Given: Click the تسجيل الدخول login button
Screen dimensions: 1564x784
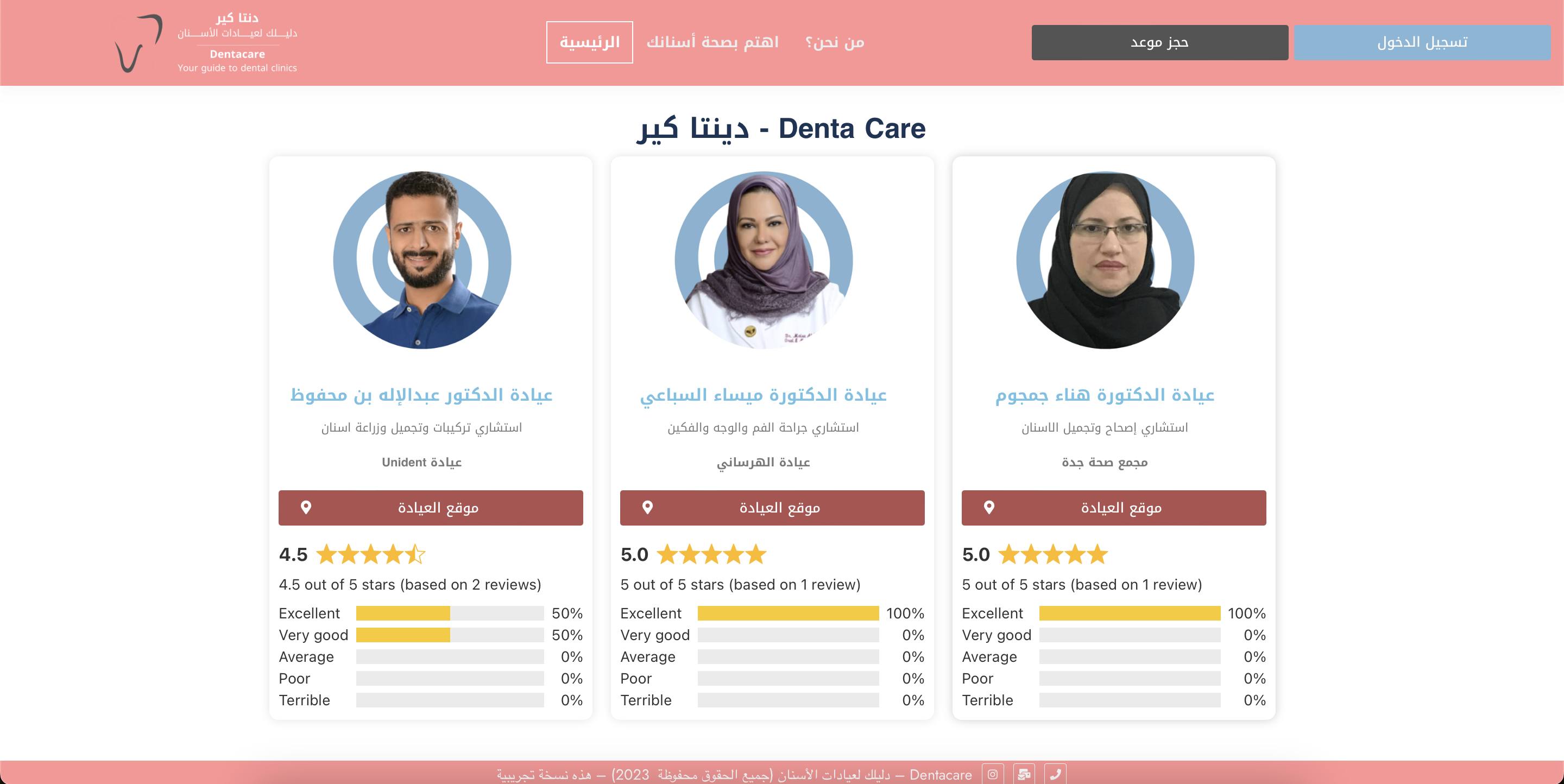Looking at the screenshot, I should (x=1421, y=42).
